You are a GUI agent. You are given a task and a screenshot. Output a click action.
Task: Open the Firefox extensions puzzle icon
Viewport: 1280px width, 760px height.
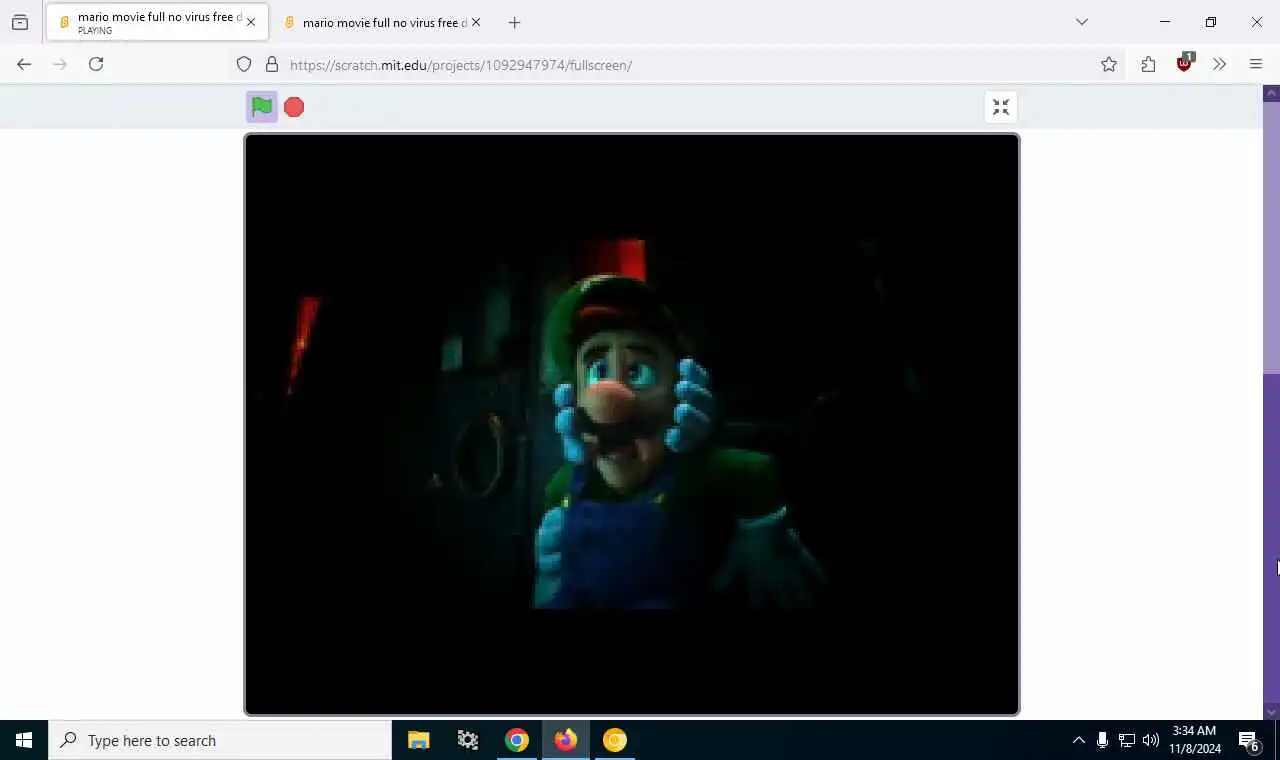(x=1148, y=65)
